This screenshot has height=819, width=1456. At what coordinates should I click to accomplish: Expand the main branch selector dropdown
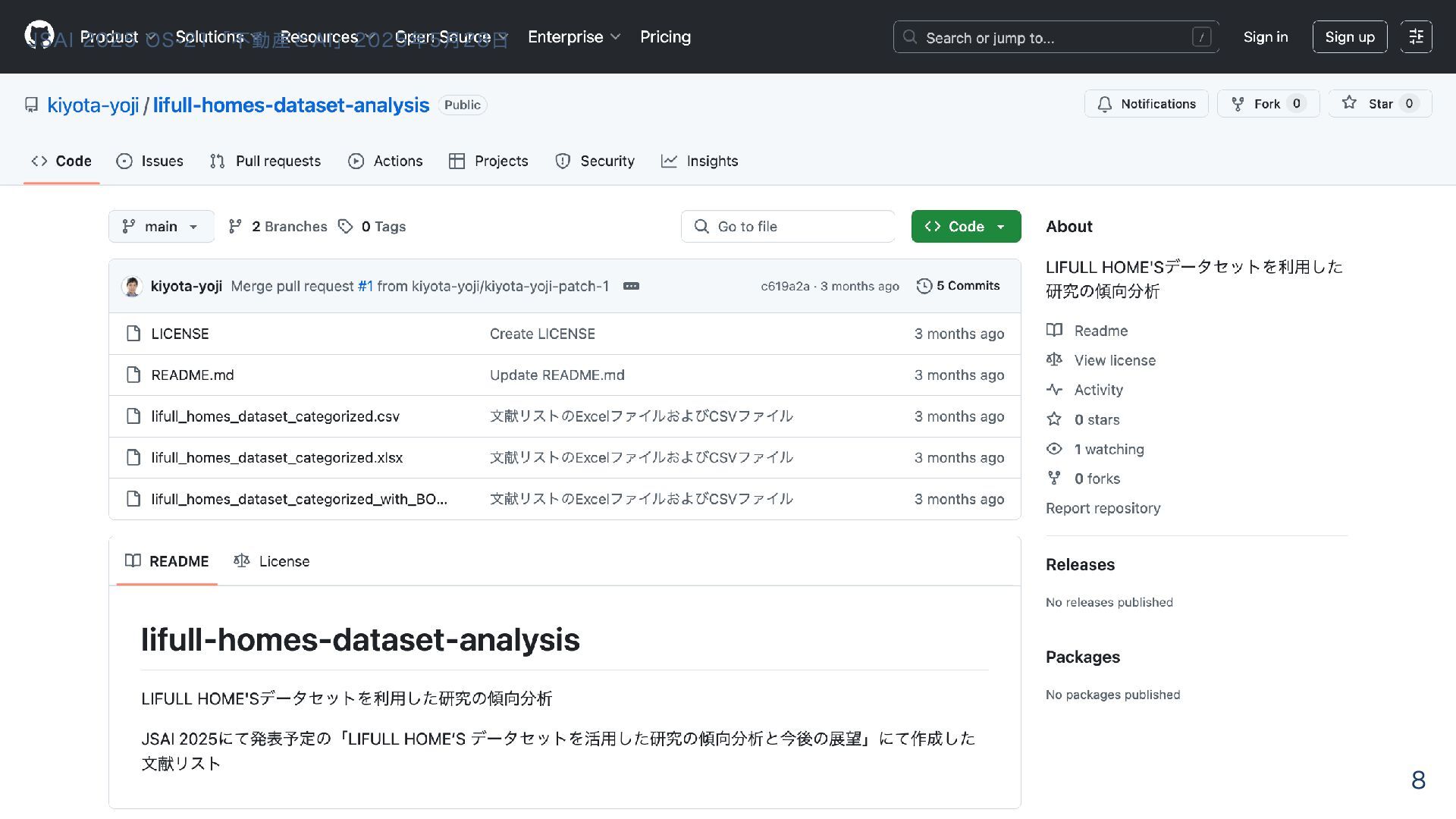coord(162,227)
